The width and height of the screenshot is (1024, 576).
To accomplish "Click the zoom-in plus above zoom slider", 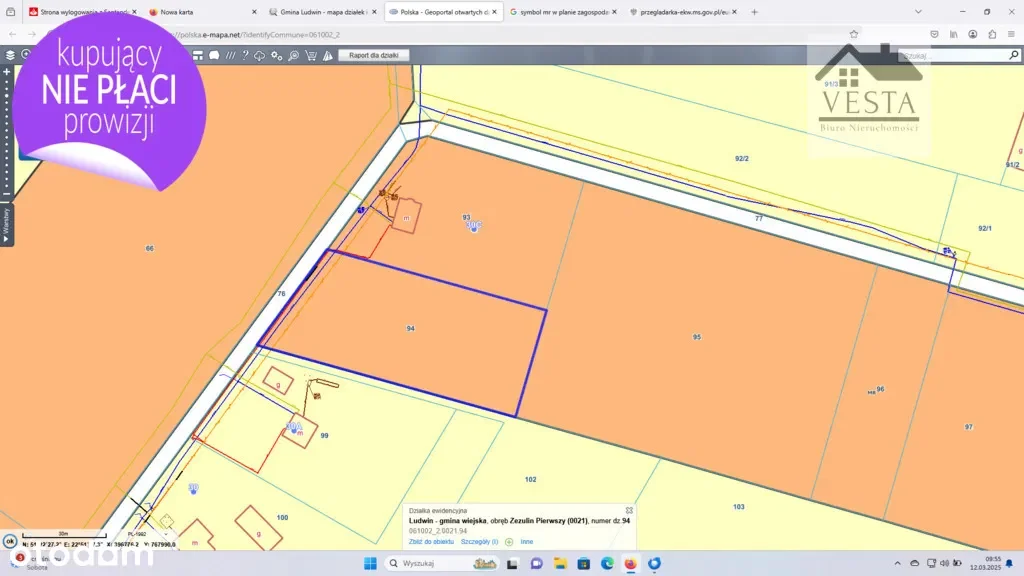I will (6, 72).
